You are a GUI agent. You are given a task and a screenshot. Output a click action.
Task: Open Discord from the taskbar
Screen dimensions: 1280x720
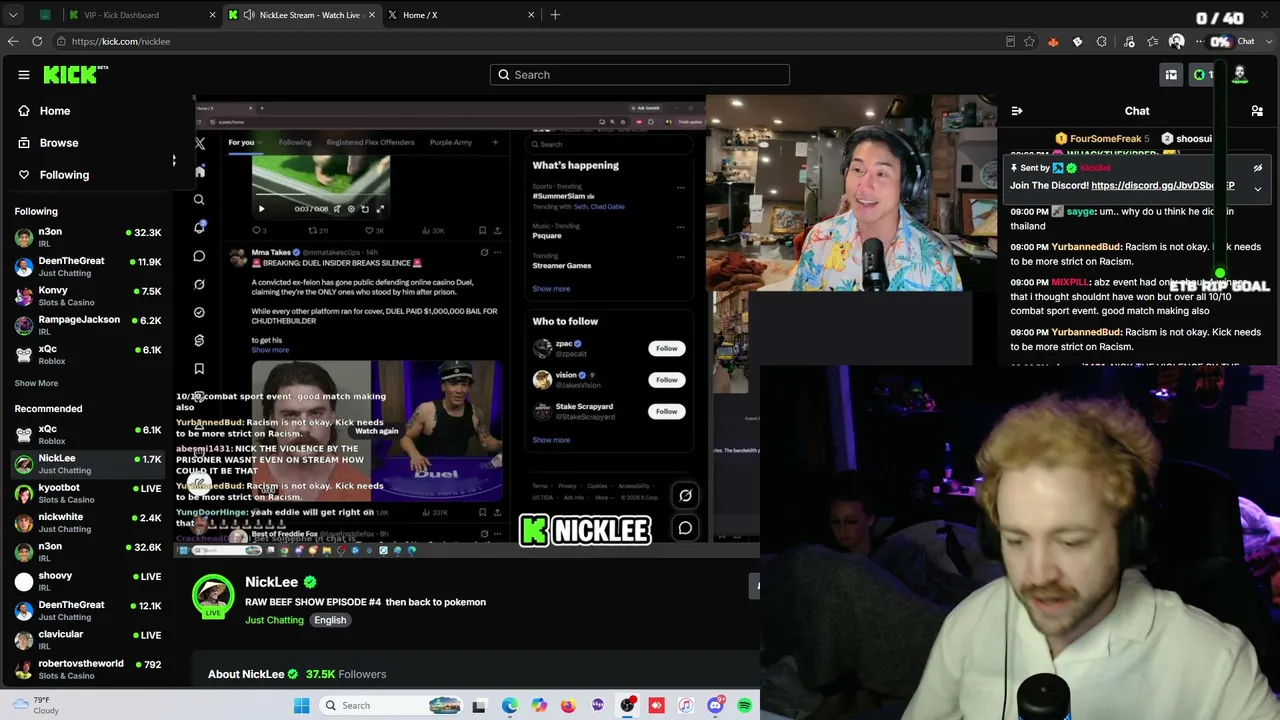pos(715,705)
